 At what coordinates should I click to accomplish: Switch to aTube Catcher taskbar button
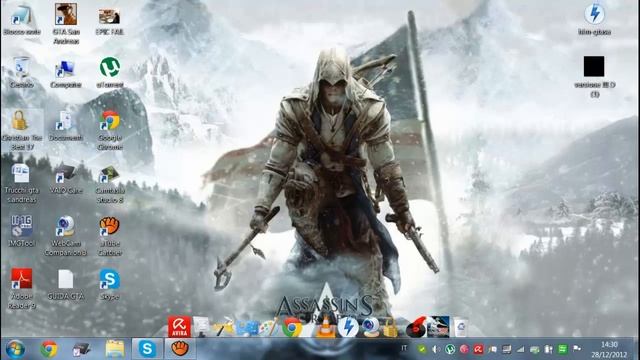coord(180,349)
